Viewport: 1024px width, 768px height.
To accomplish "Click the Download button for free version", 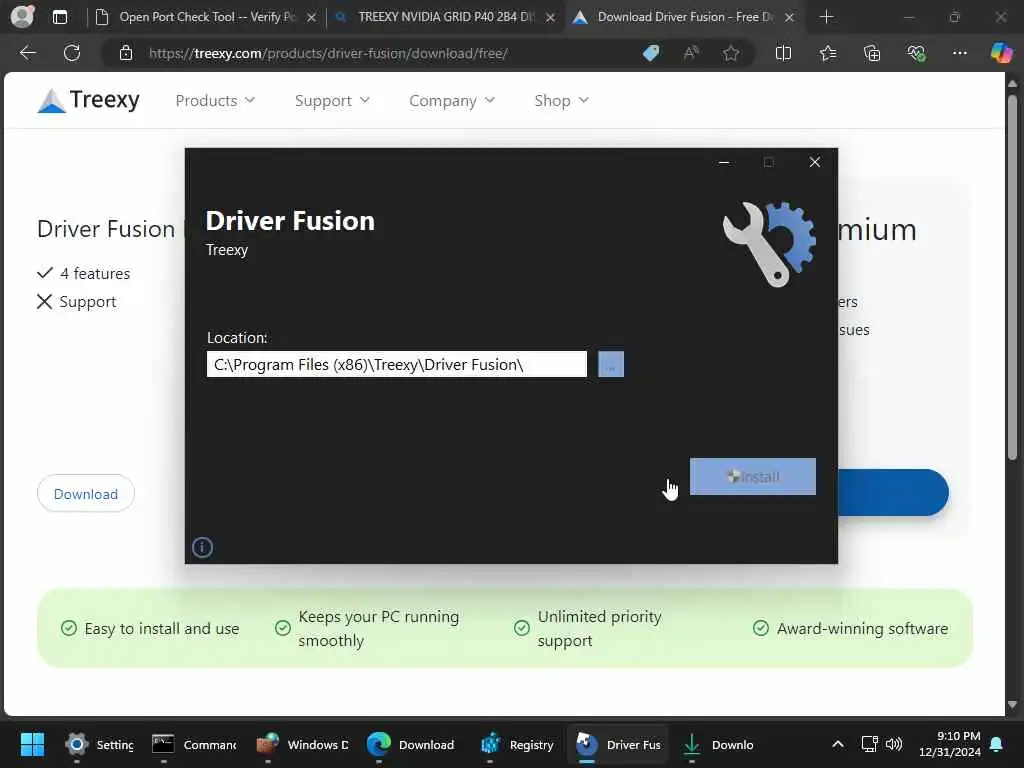I will [86, 494].
